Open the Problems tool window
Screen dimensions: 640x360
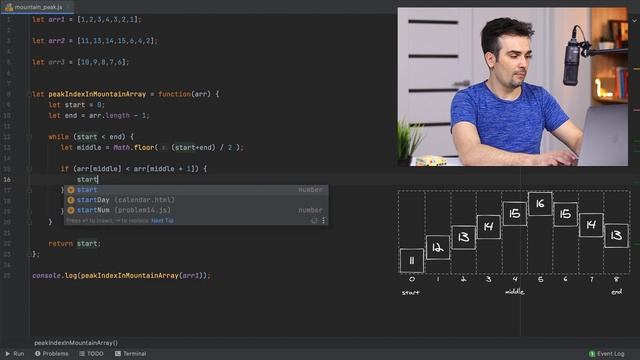tap(51, 353)
